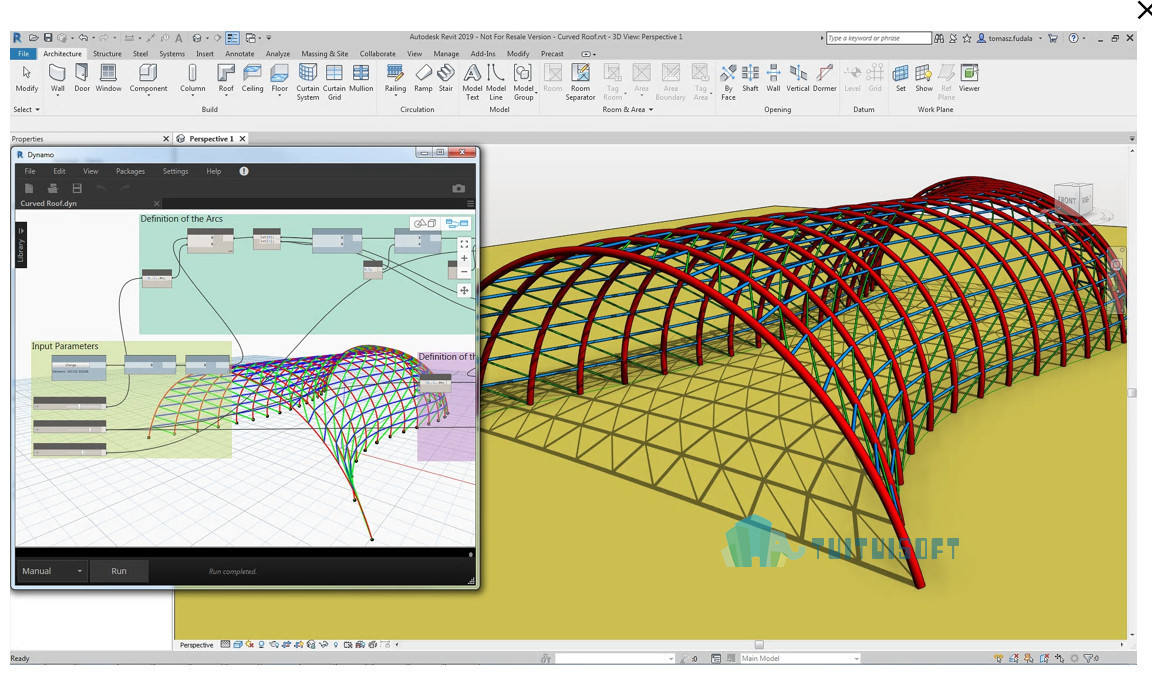Expand the Room & Area panel
1152x681 pixels.
pos(627,109)
